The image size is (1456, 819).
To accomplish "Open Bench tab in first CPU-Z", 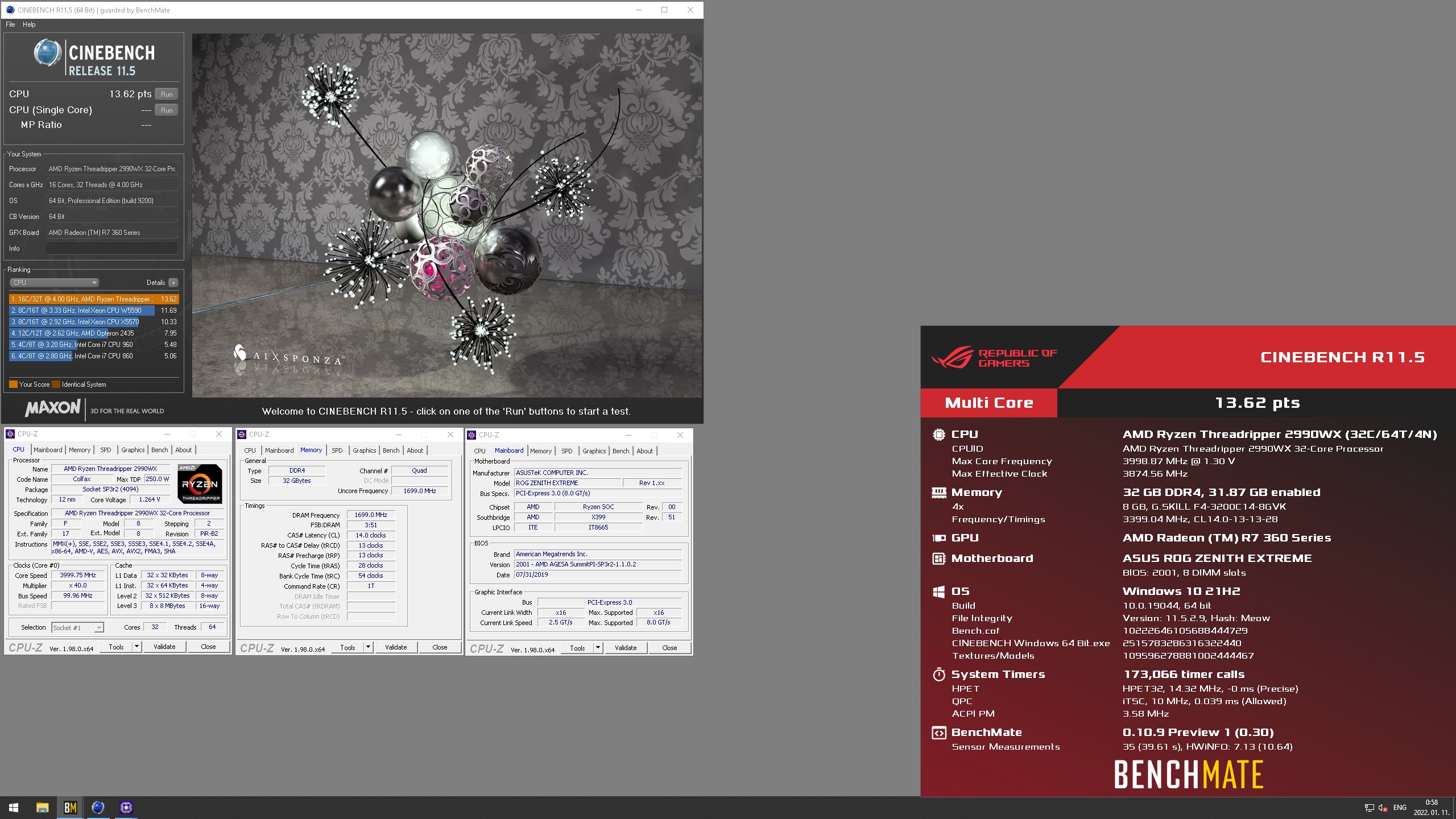I will (x=160, y=450).
